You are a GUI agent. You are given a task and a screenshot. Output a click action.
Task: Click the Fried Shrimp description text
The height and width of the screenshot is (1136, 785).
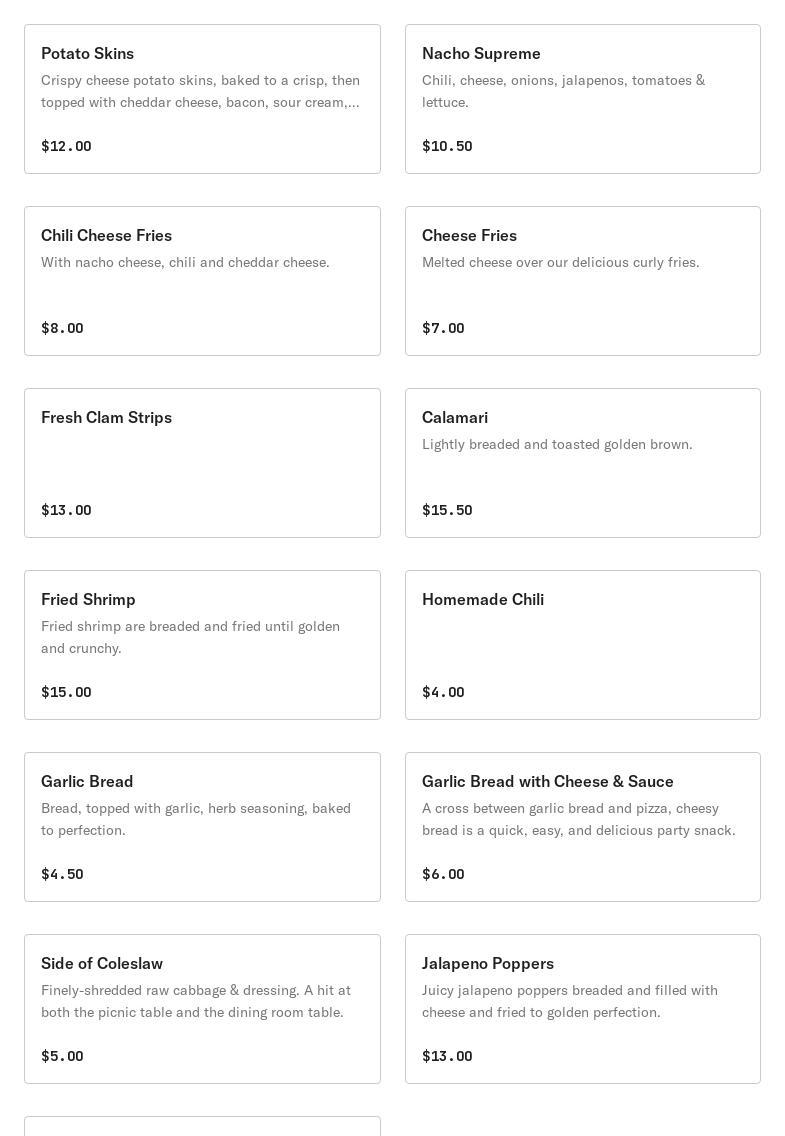pyautogui.click(x=190, y=637)
